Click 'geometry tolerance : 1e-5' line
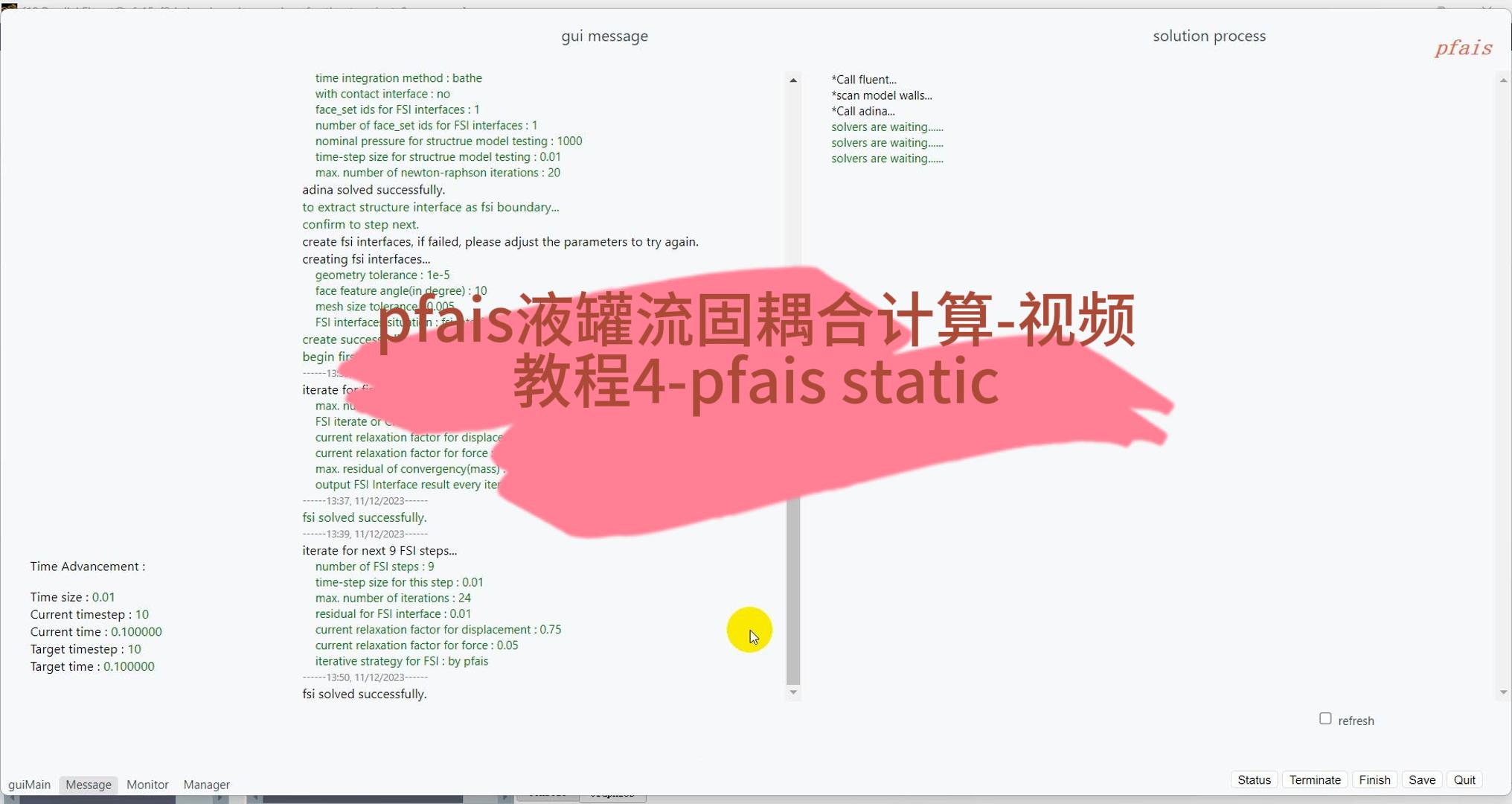The image size is (1512, 804). 382,275
